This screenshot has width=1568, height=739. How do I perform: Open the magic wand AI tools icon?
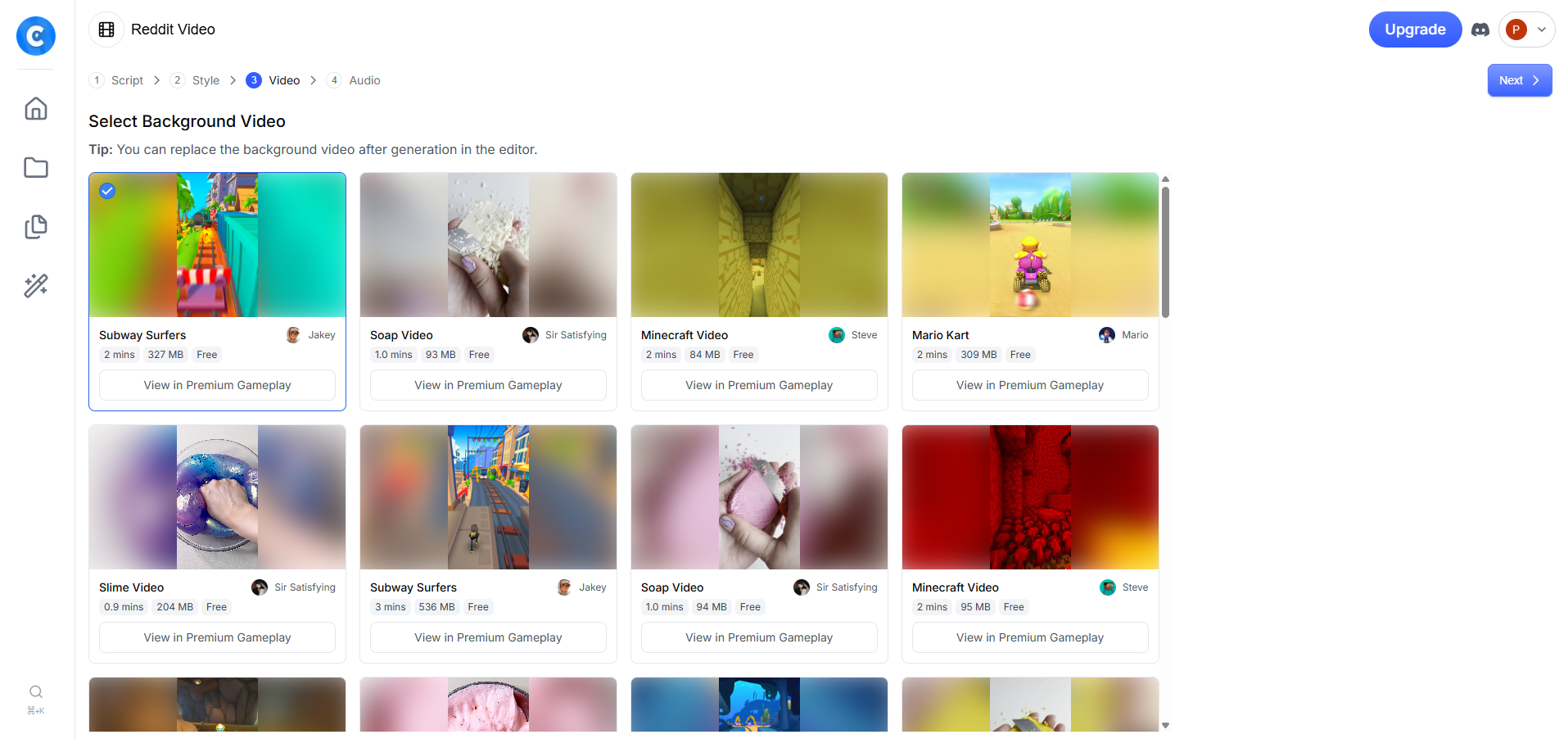point(36,286)
